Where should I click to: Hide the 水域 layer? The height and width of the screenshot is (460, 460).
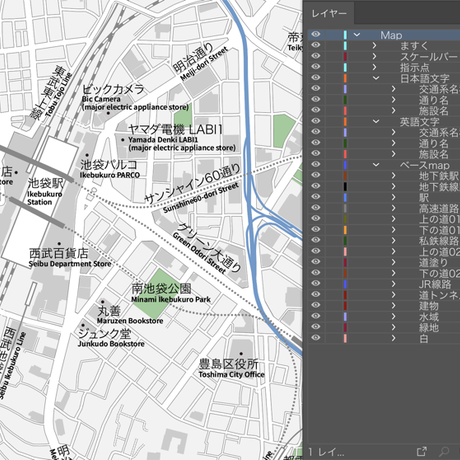[x=316, y=316]
